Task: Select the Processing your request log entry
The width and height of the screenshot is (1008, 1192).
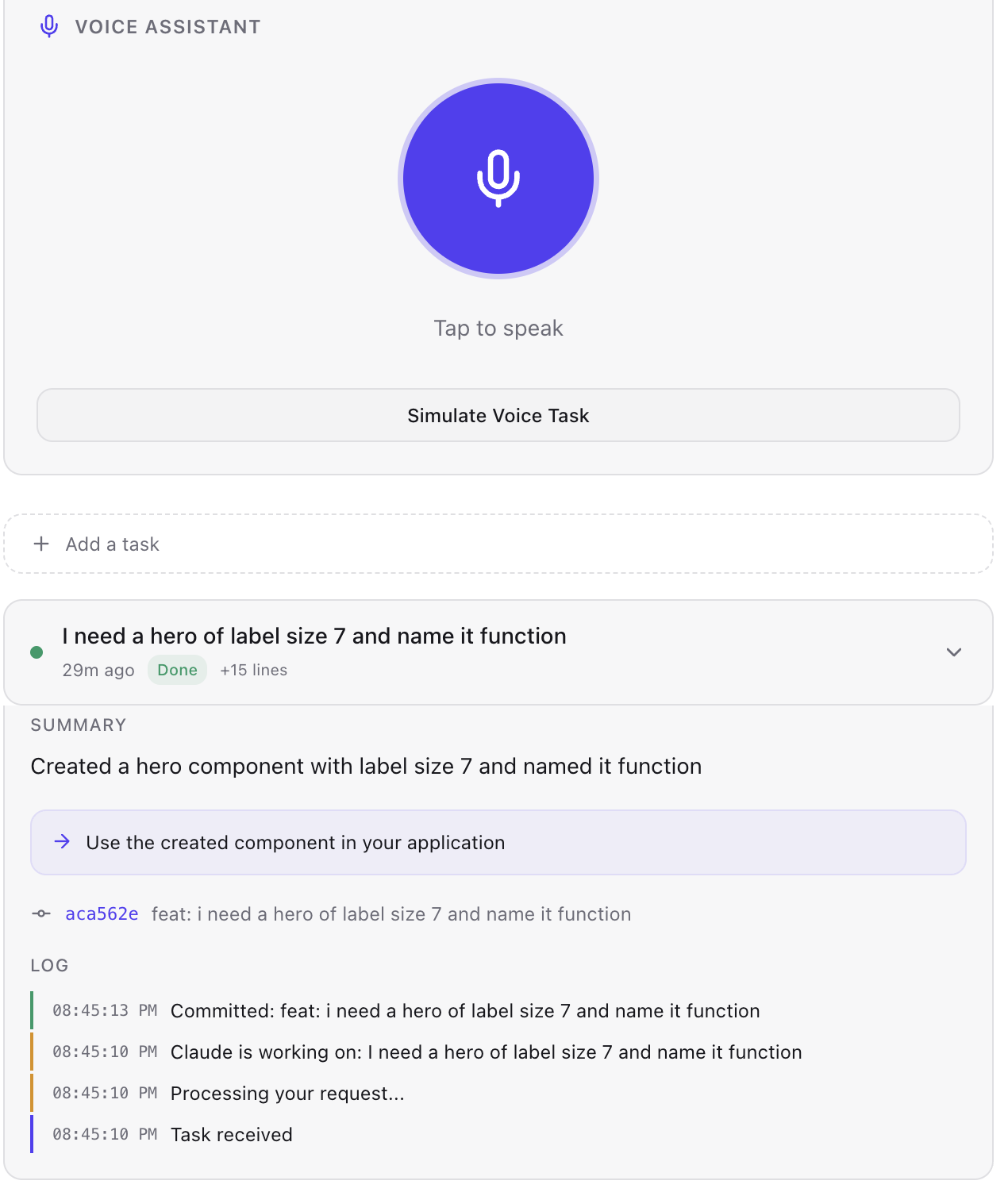Action: click(229, 1093)
